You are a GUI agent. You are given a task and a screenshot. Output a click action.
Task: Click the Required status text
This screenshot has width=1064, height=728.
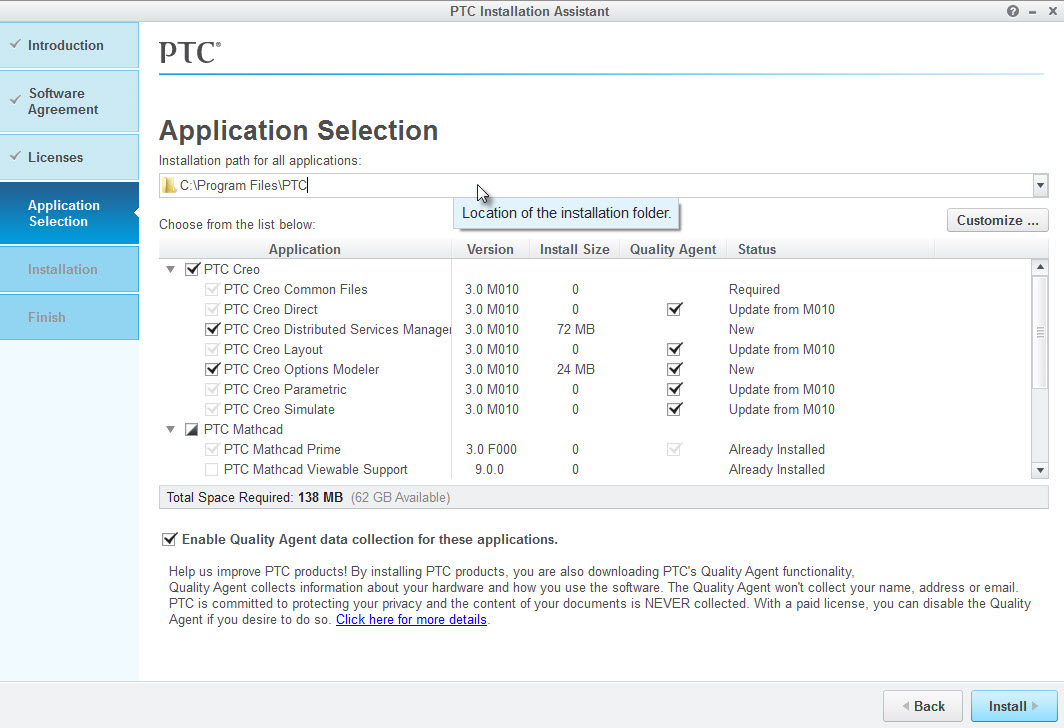[x=754, y=290]
